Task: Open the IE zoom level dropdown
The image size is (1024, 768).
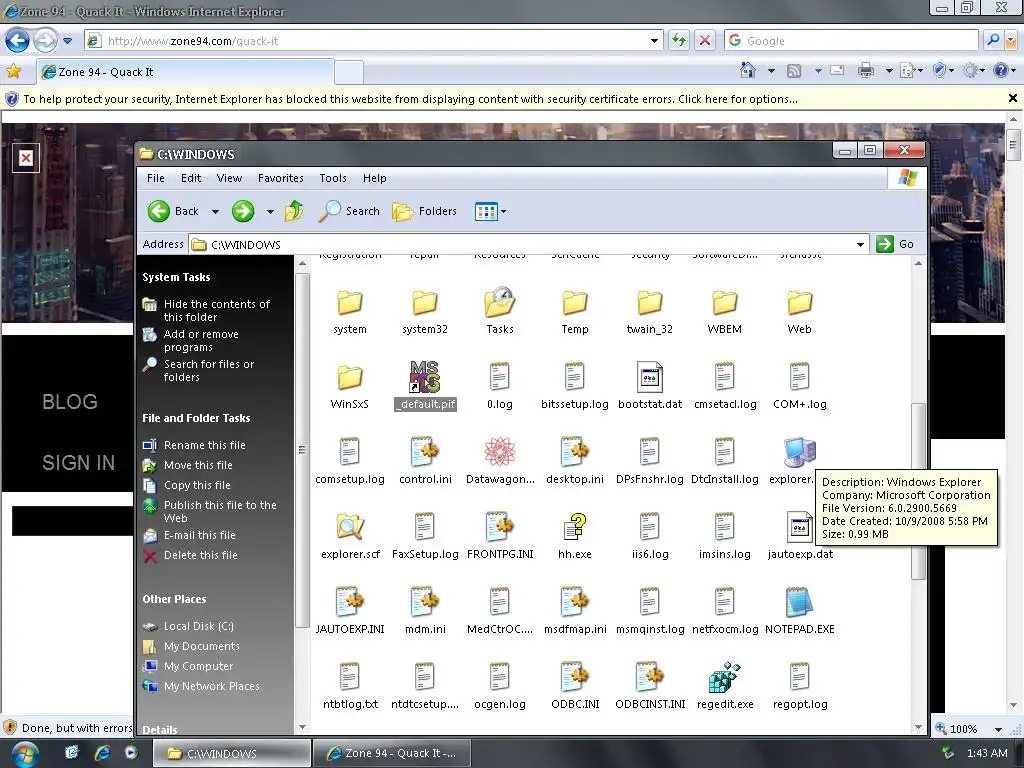Action: pos(997,729)
